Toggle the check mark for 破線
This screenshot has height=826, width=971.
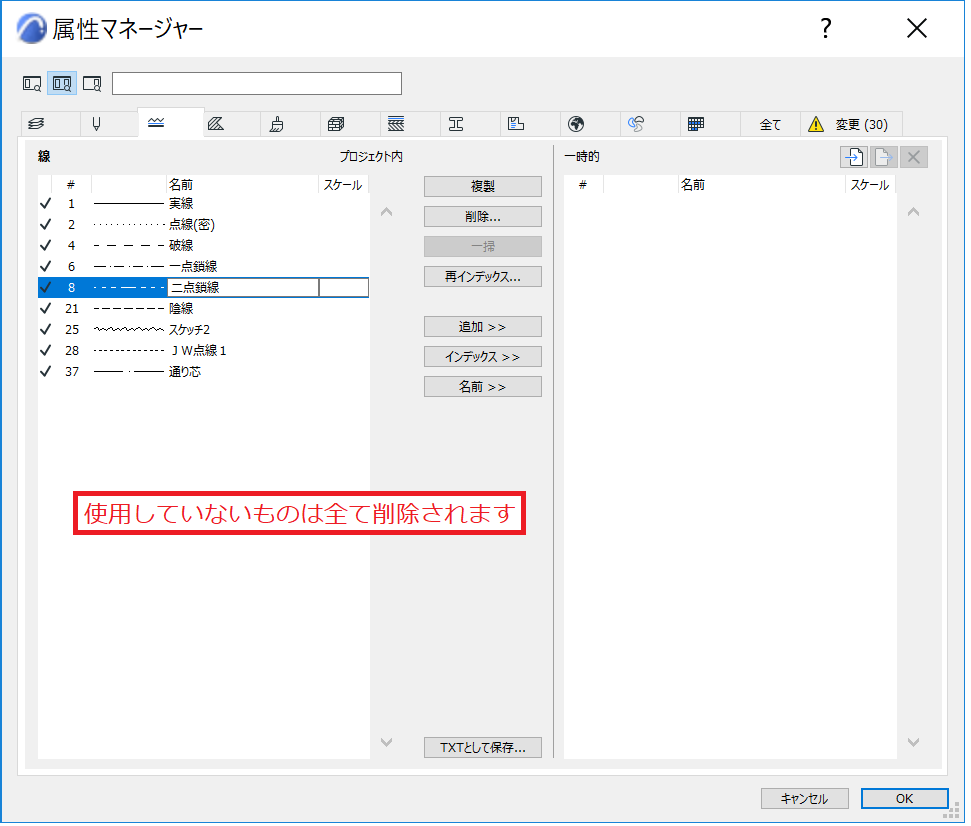point(45,245)
